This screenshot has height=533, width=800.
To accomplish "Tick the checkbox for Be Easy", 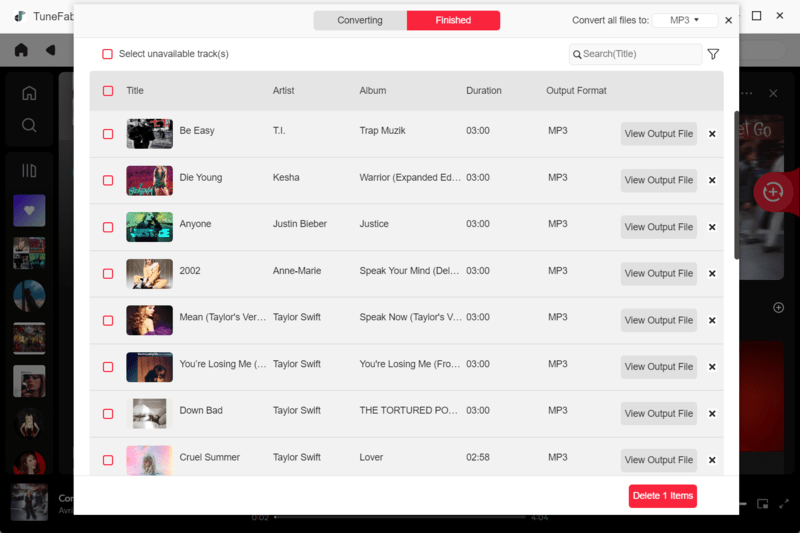I will pyautogui.click(x=108, y=134).
